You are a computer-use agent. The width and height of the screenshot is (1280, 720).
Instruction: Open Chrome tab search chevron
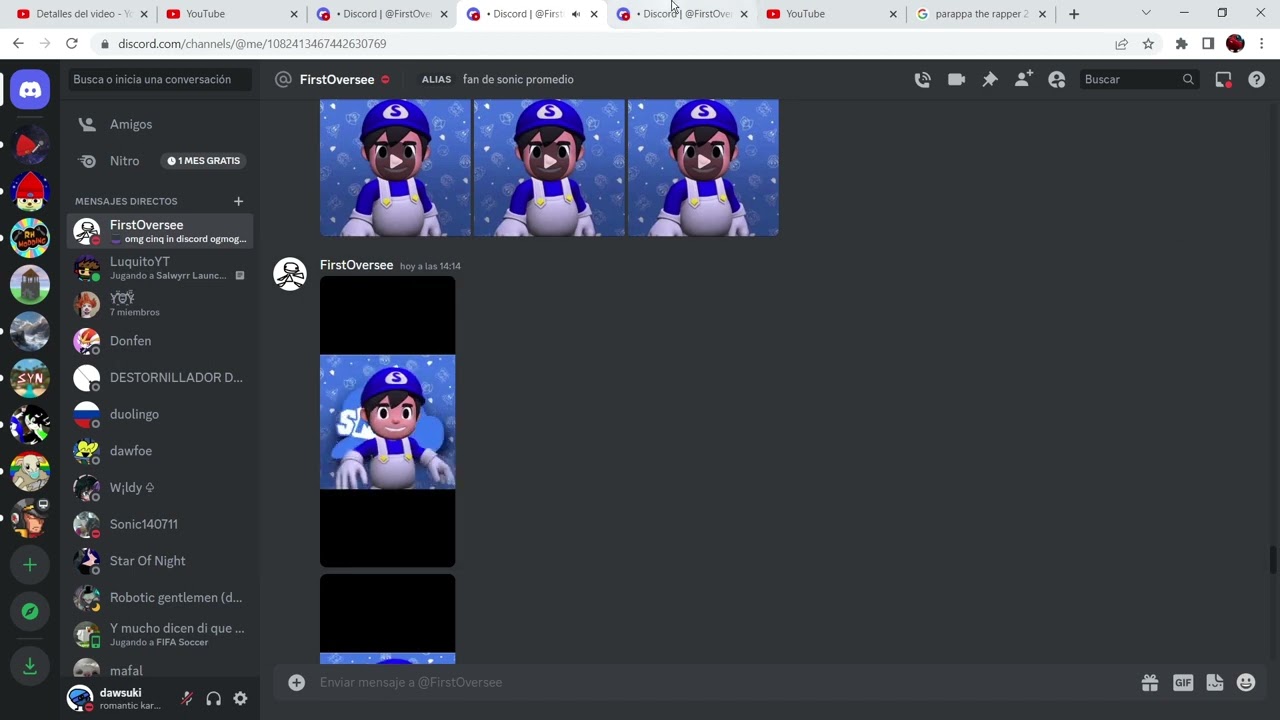[1146, 13]
